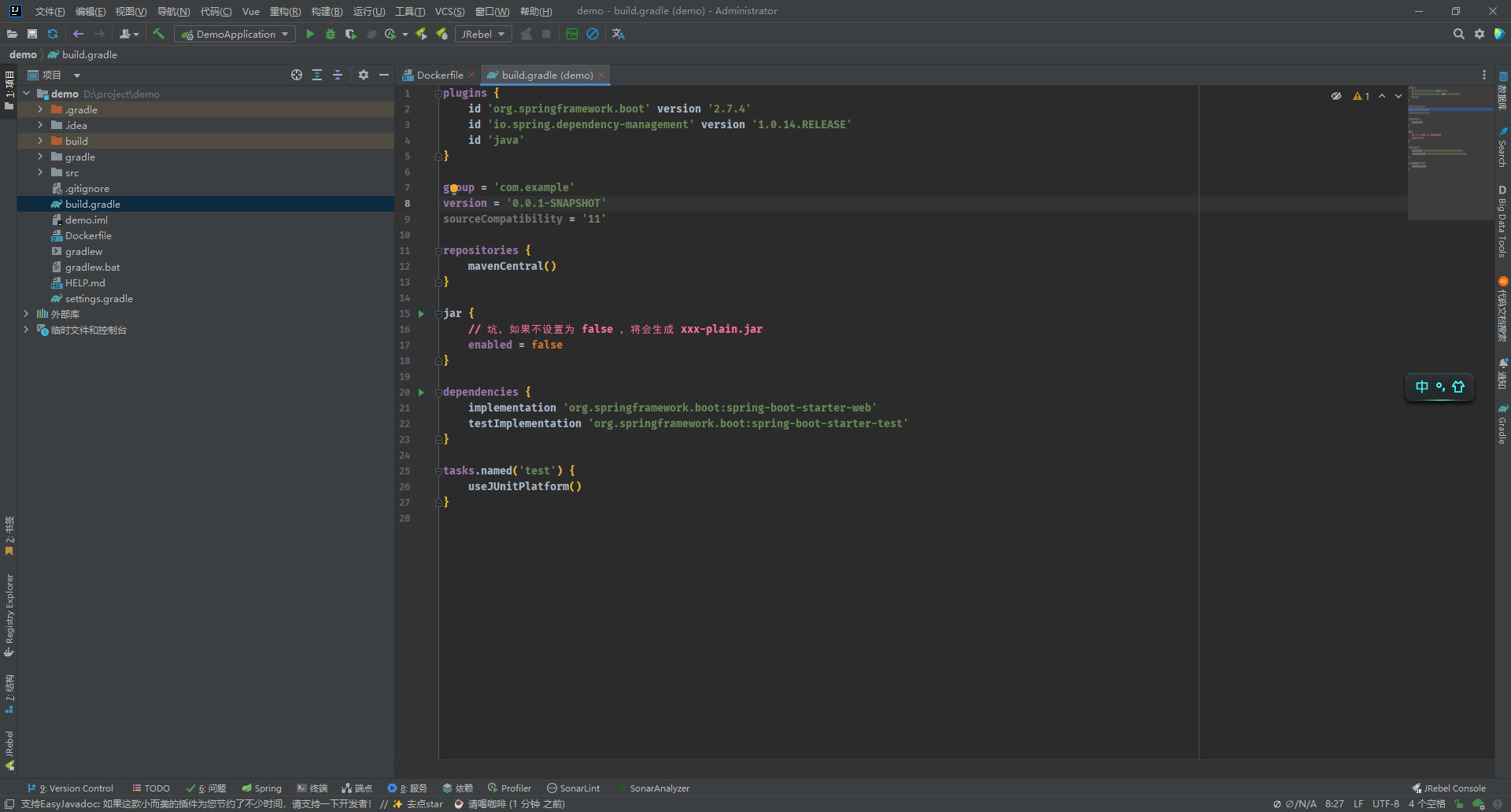
Task: Open the 构建(B) menu
Action: click(327, 11)
